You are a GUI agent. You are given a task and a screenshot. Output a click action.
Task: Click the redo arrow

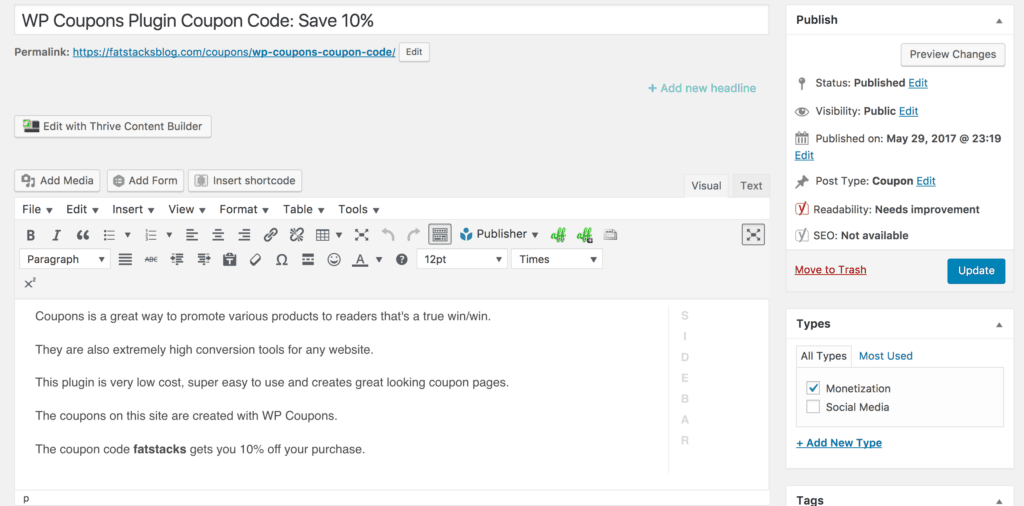[413, 235]
